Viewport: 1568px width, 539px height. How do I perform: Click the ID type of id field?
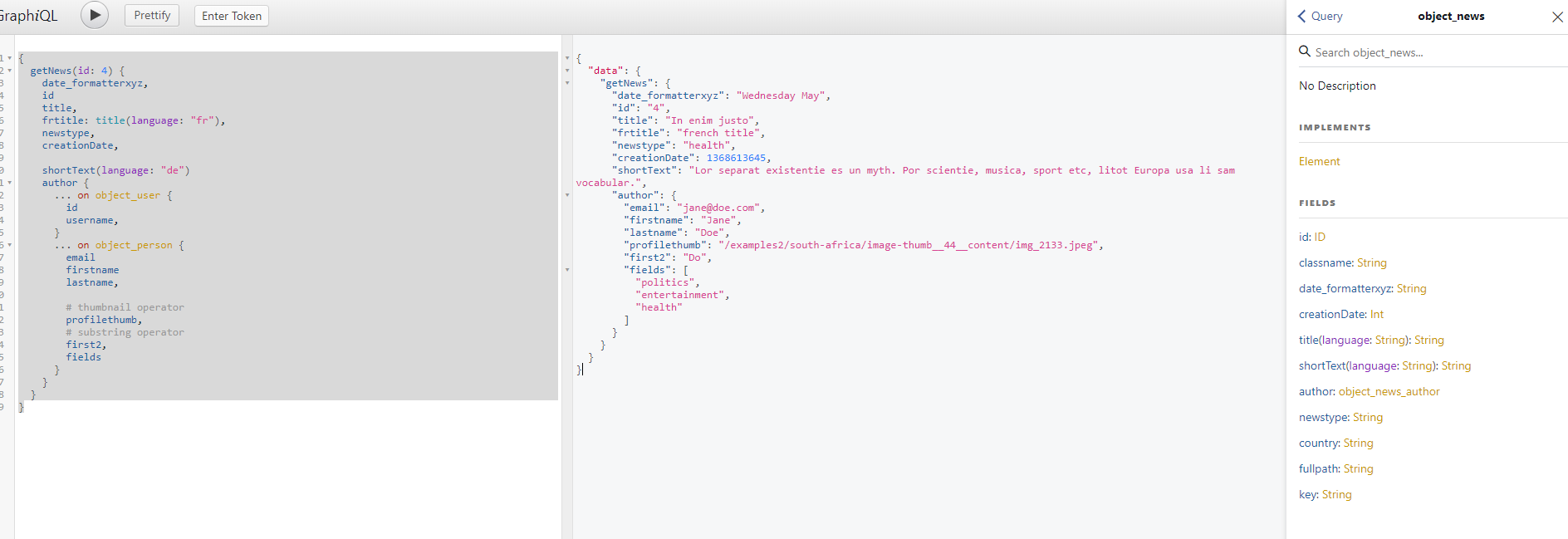point(1320,237)
